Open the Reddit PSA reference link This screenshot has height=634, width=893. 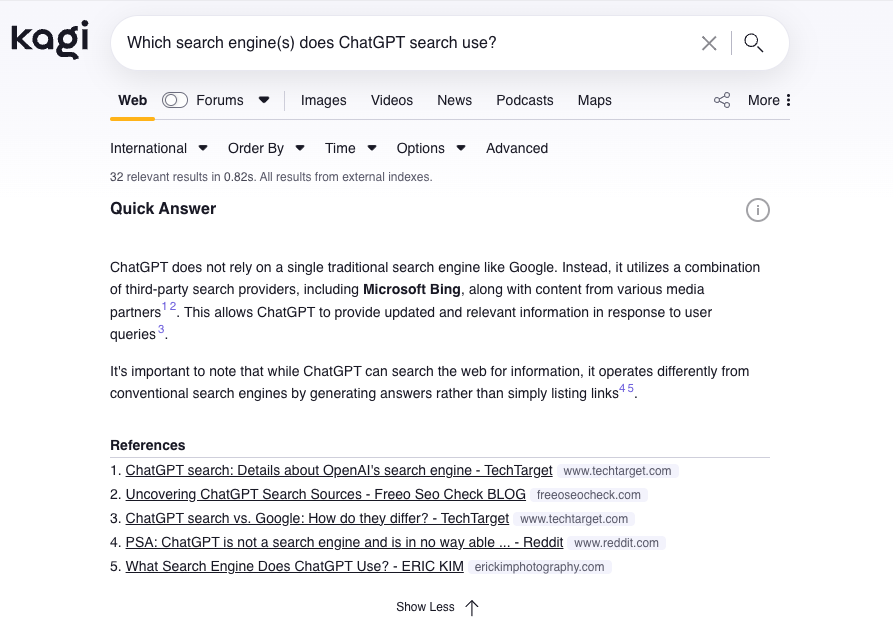(x=344, y=542)
